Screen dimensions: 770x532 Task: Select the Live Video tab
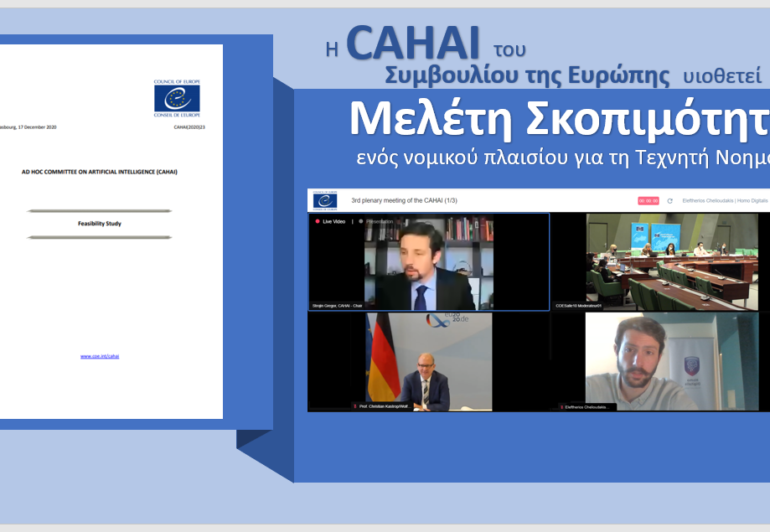333,222
